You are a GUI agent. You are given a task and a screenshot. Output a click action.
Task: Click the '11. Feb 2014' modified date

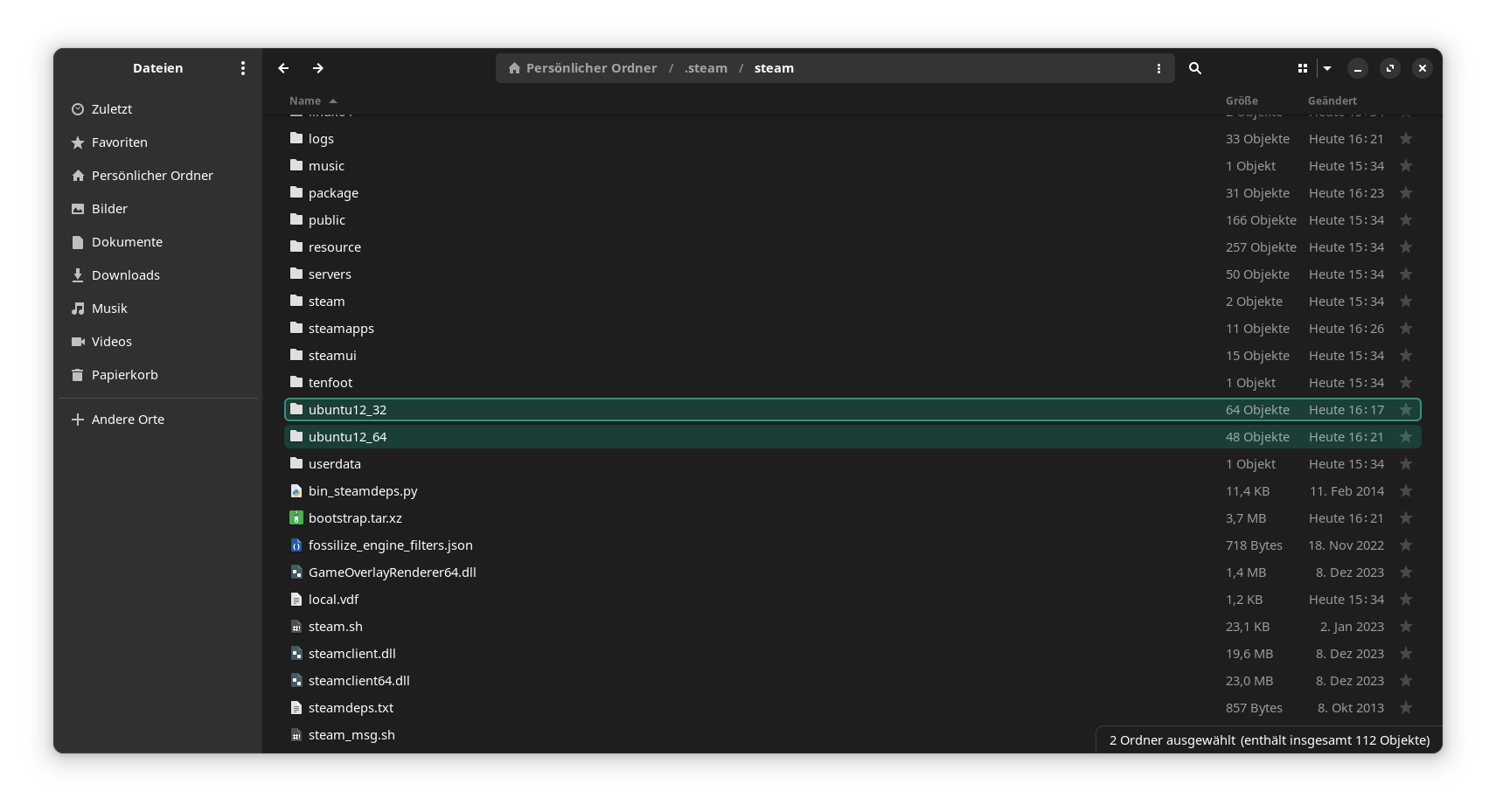[x=1346, y=491]
